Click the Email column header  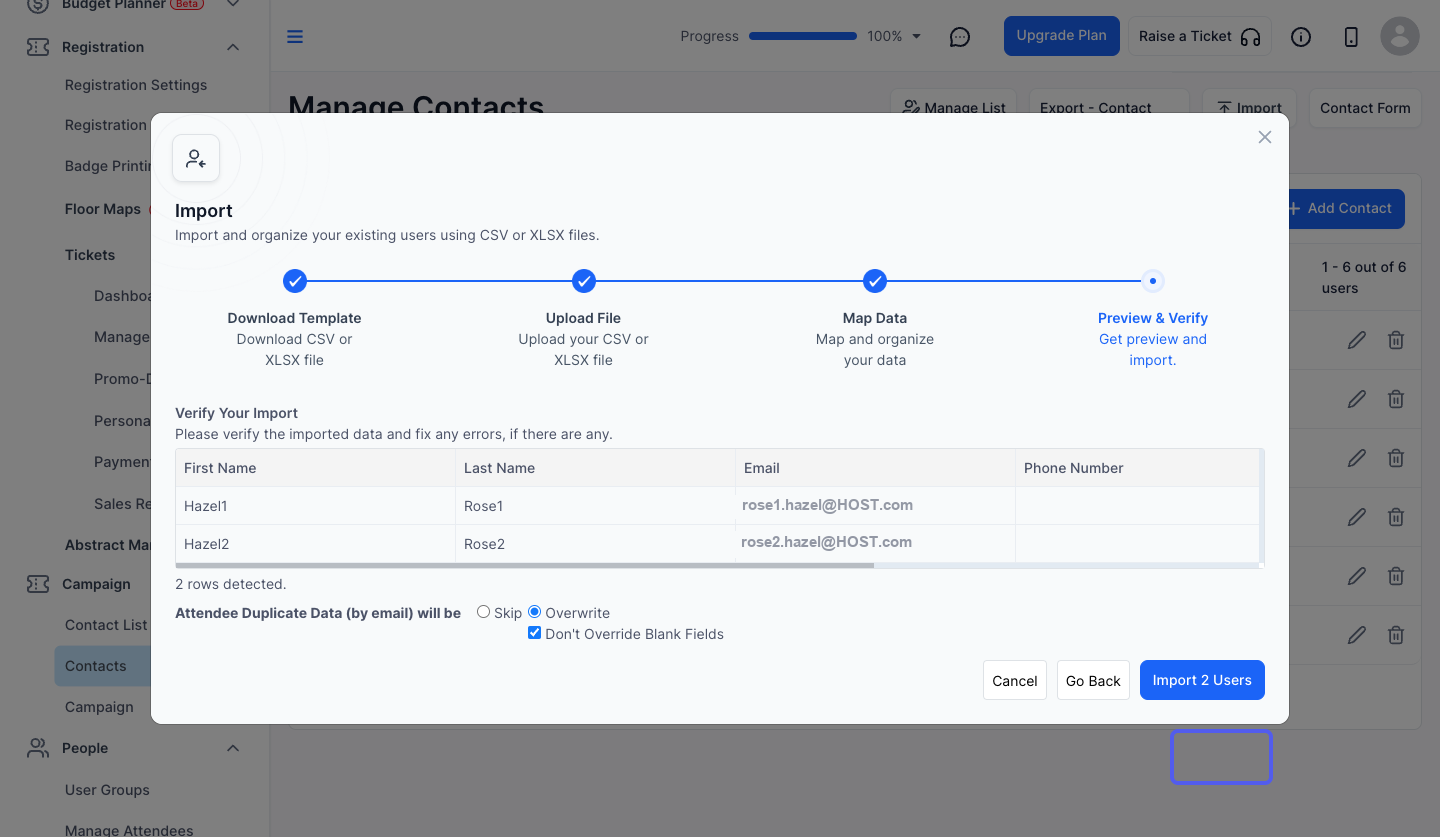[x=875, y=468]
